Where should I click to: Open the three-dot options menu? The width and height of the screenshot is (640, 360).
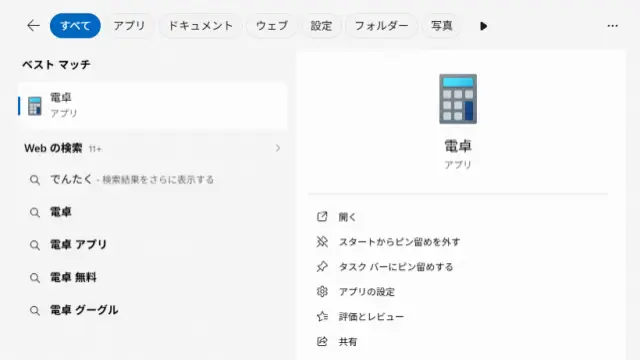612,26
